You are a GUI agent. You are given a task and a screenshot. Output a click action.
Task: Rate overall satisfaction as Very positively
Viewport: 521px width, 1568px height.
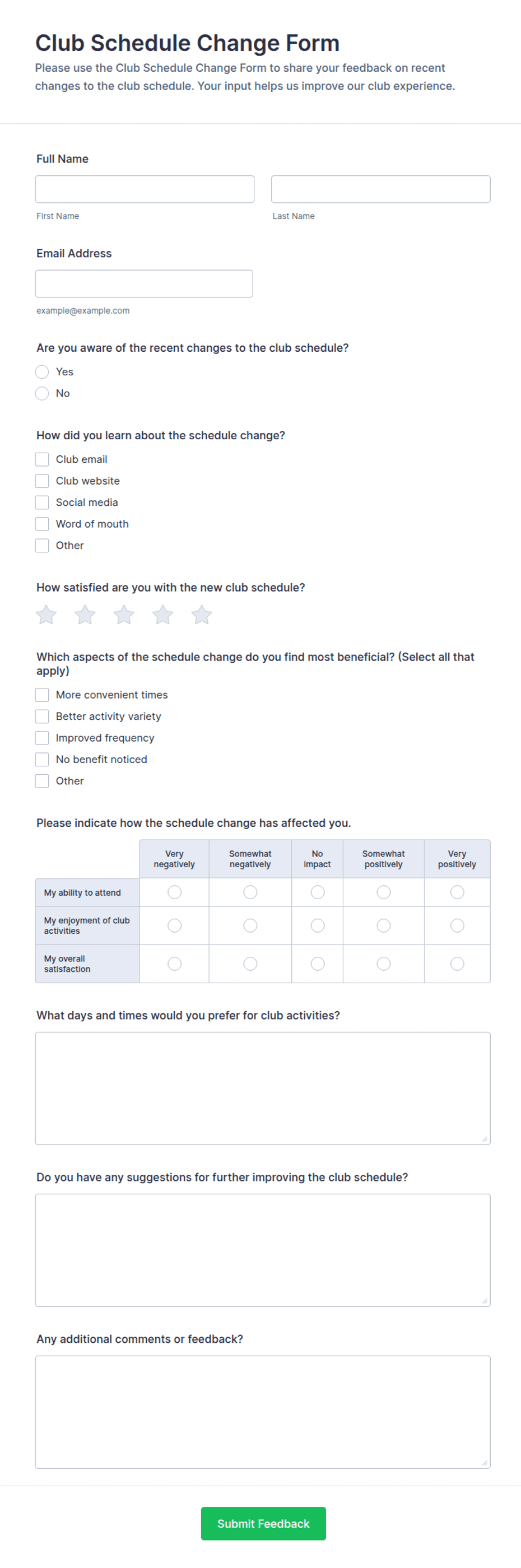457,964
